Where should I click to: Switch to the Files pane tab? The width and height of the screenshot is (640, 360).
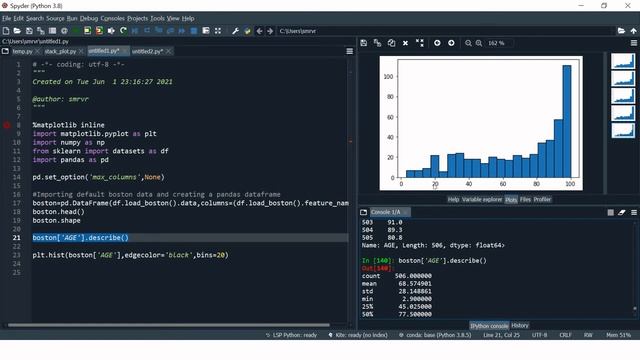[x=525, y=200]
